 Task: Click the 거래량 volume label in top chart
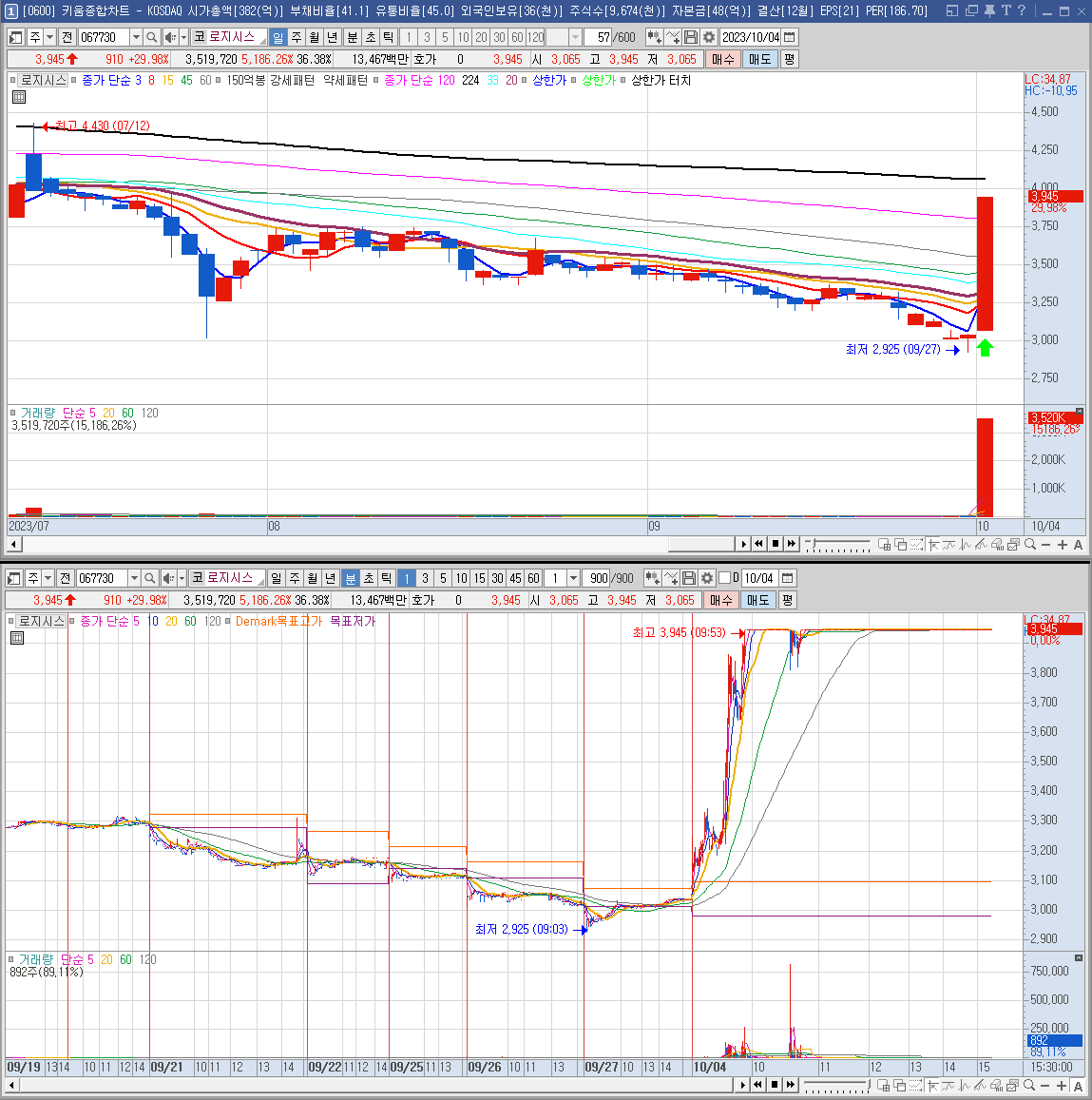pos(38,413)
